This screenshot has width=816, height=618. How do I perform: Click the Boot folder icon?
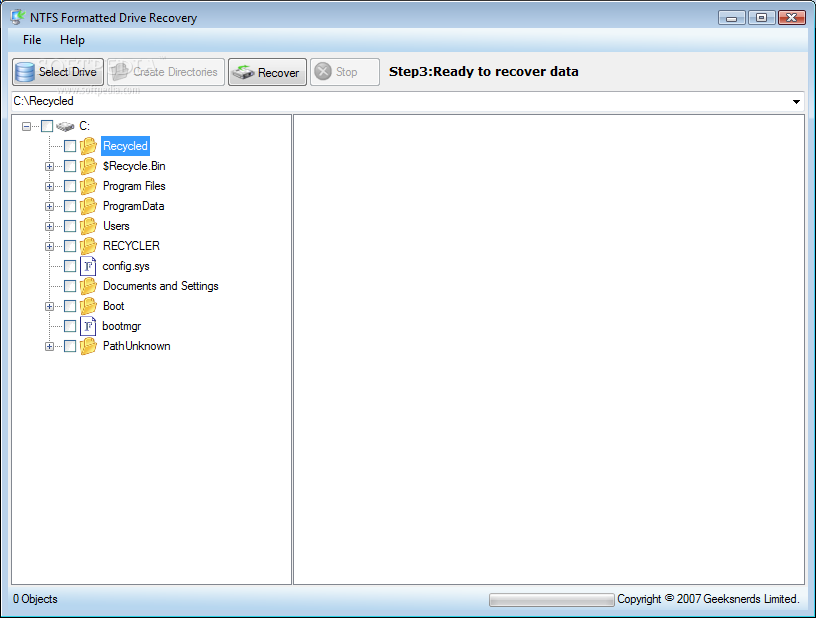[88, 306]
